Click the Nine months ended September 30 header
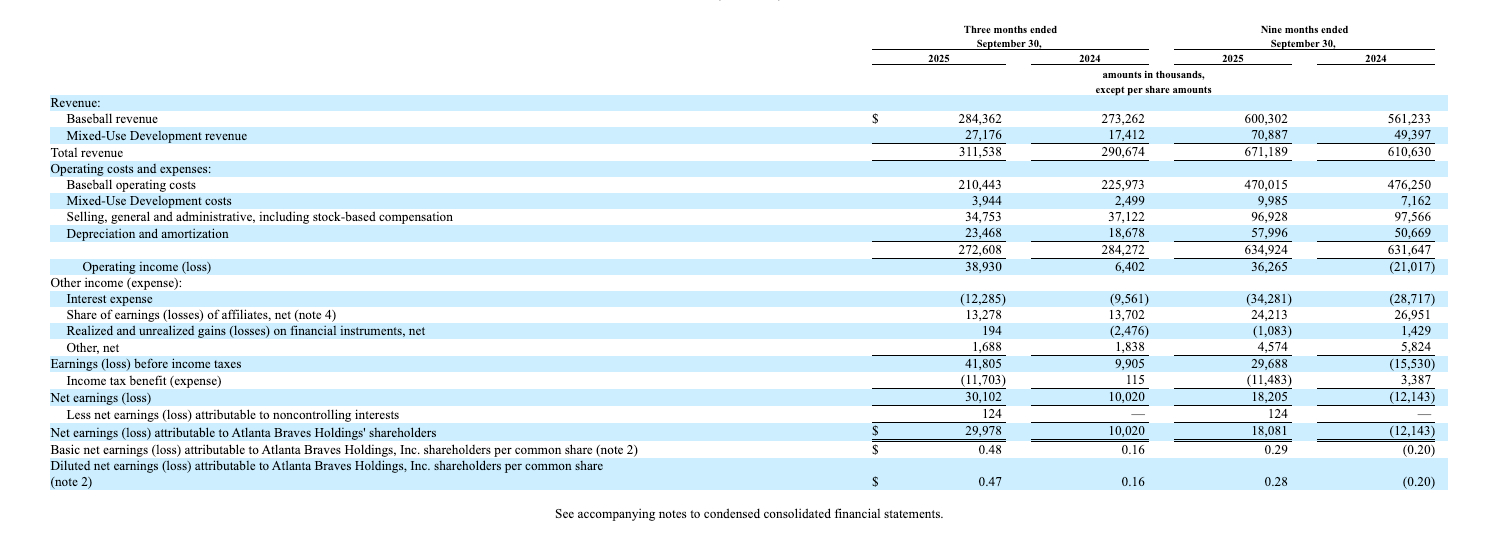Viewport: 1493px width, 544px height. click(1303, 37)
